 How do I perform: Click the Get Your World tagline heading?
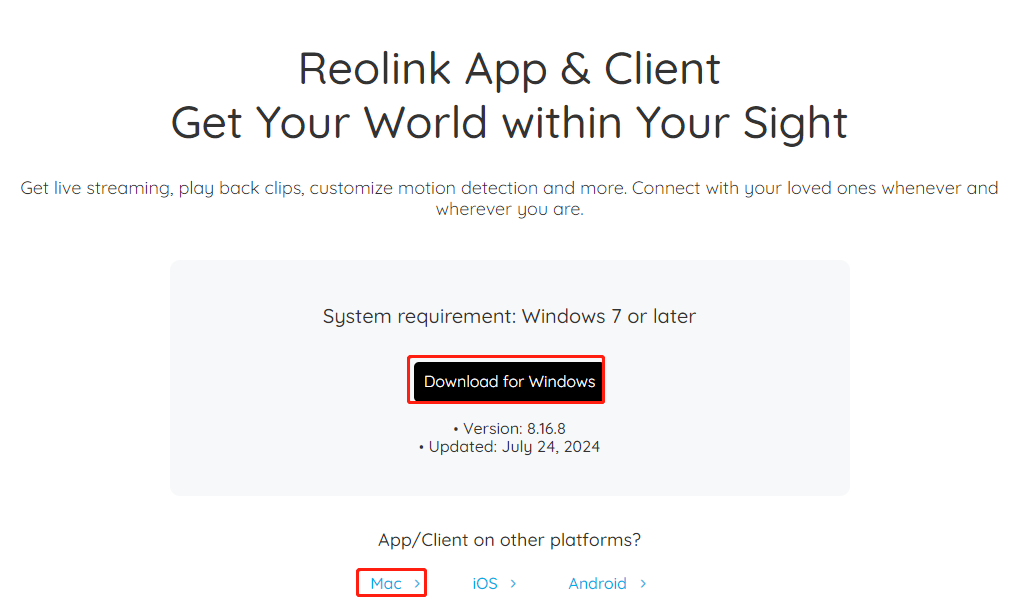tap(509, 122)
